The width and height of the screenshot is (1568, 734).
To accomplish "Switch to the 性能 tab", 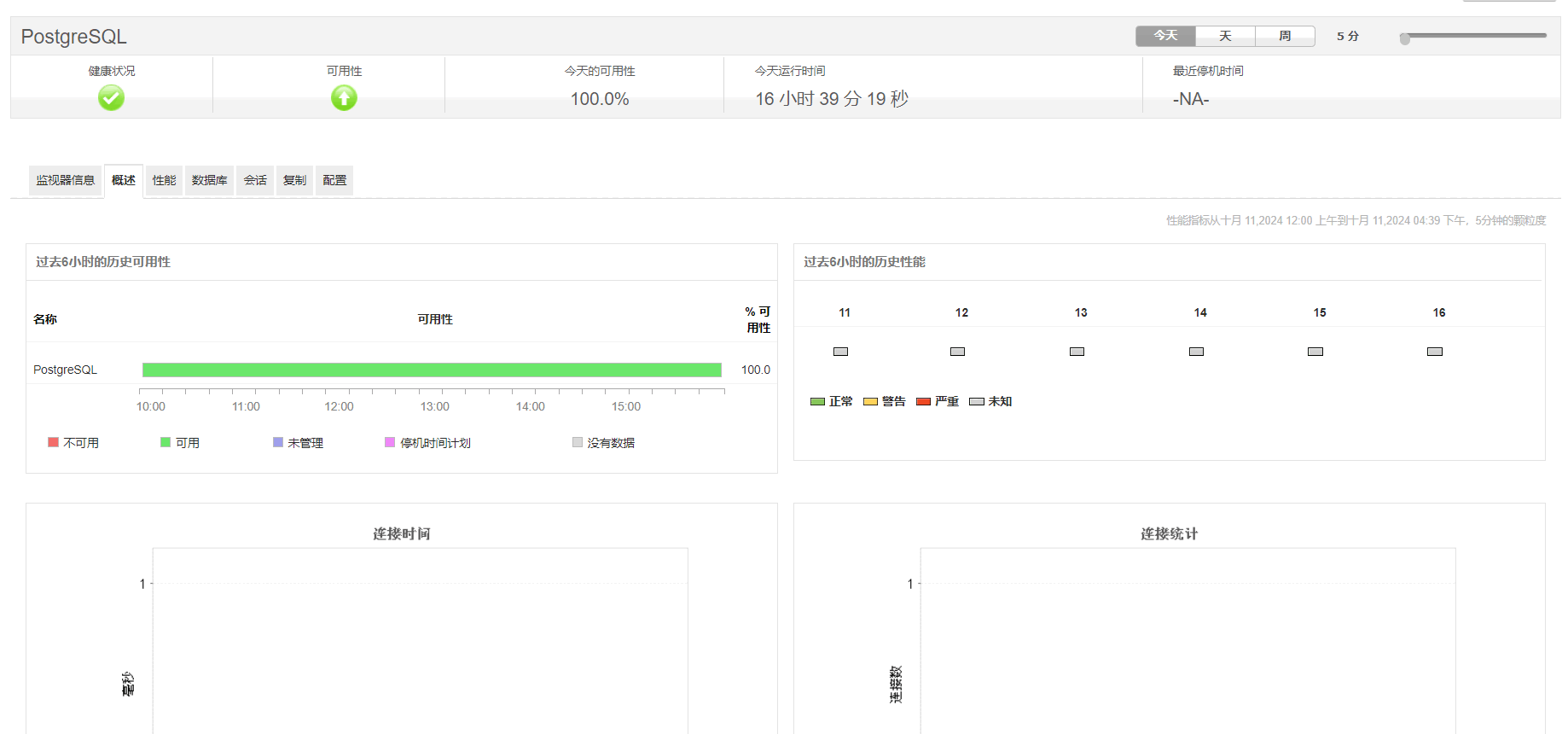I will click(x=164, y=180).
